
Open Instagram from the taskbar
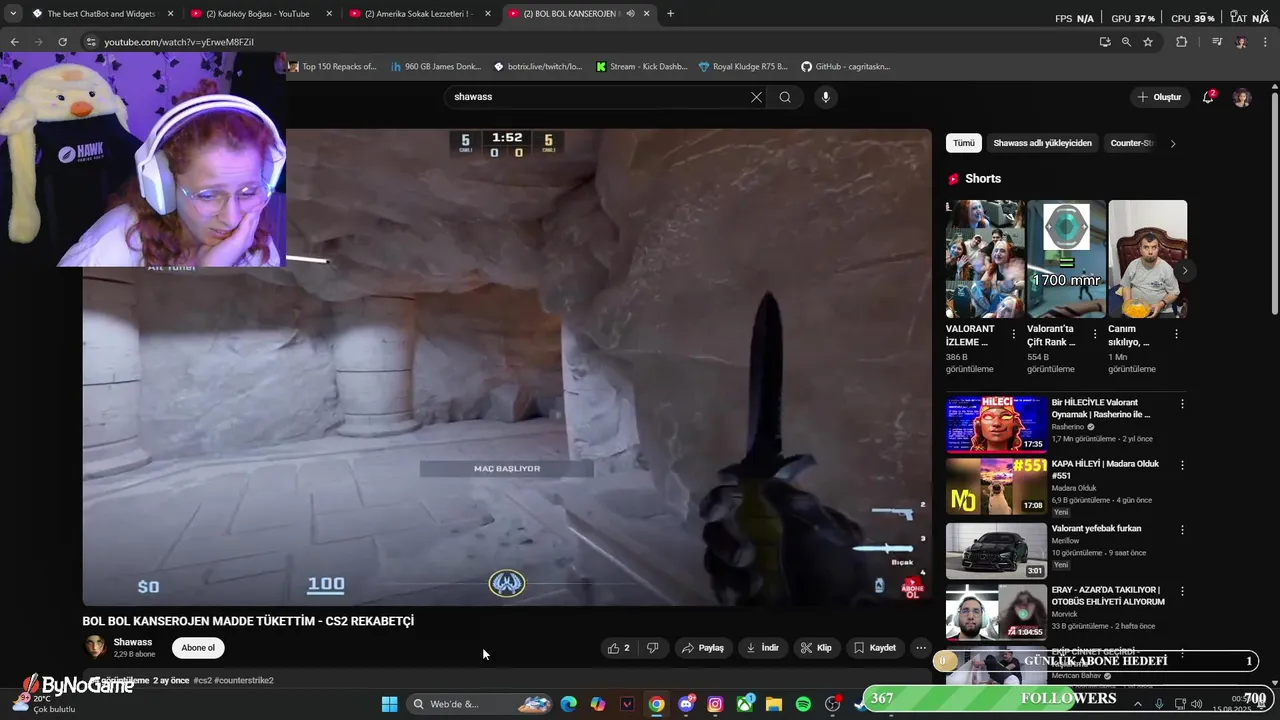715,704
